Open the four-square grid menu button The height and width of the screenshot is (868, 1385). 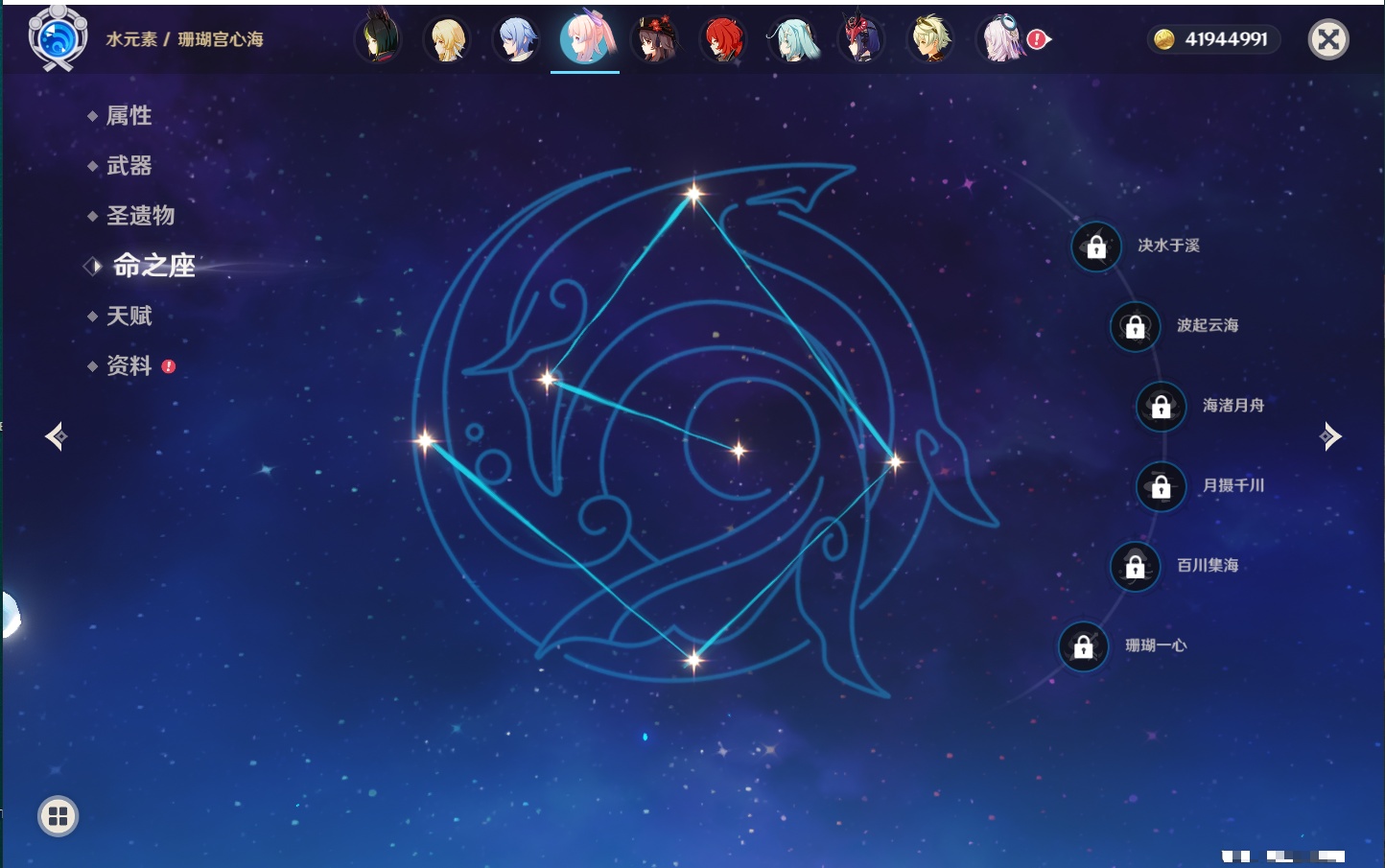[58, 816]
